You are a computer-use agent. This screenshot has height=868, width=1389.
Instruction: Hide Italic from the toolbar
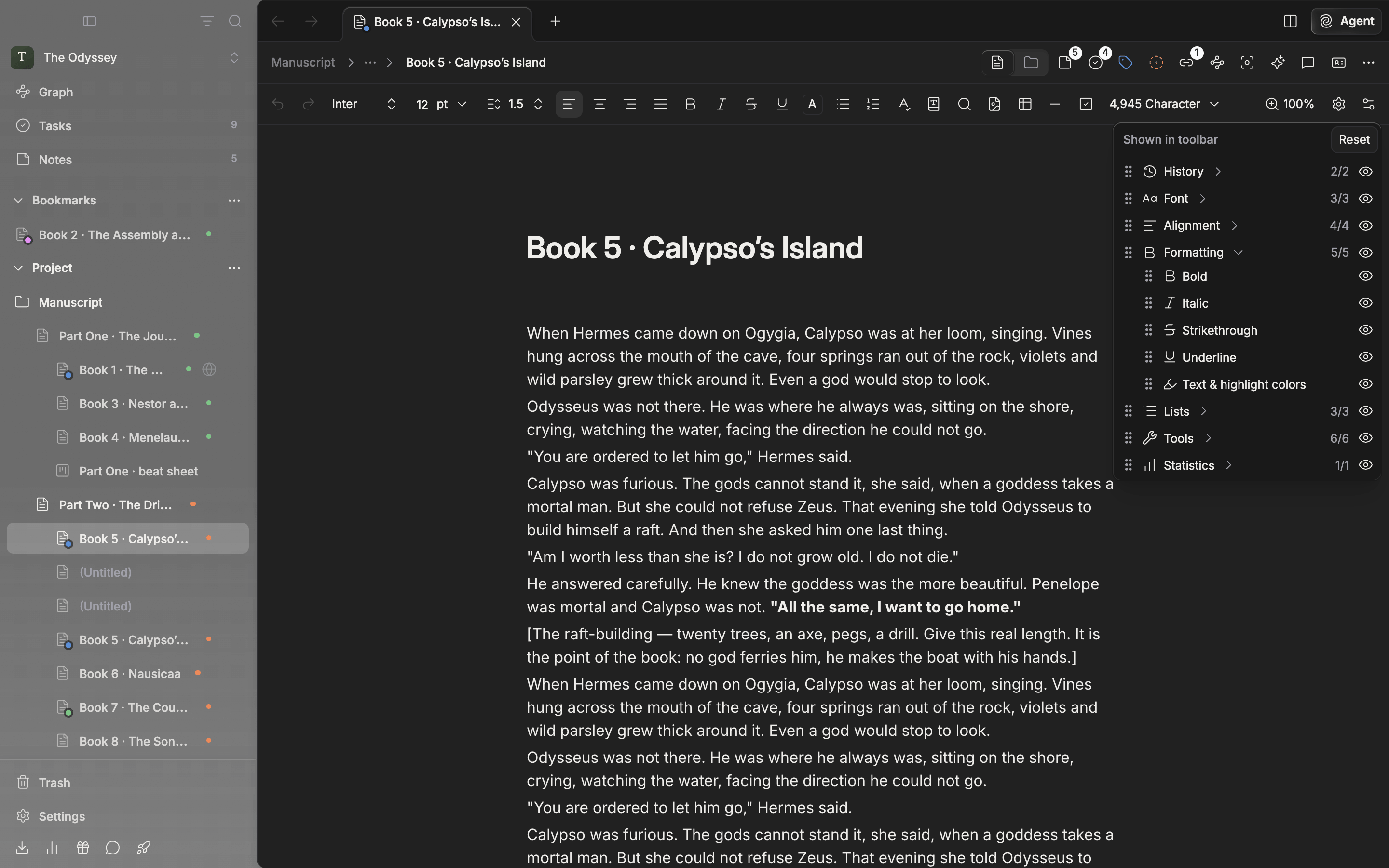[1365, 303]
